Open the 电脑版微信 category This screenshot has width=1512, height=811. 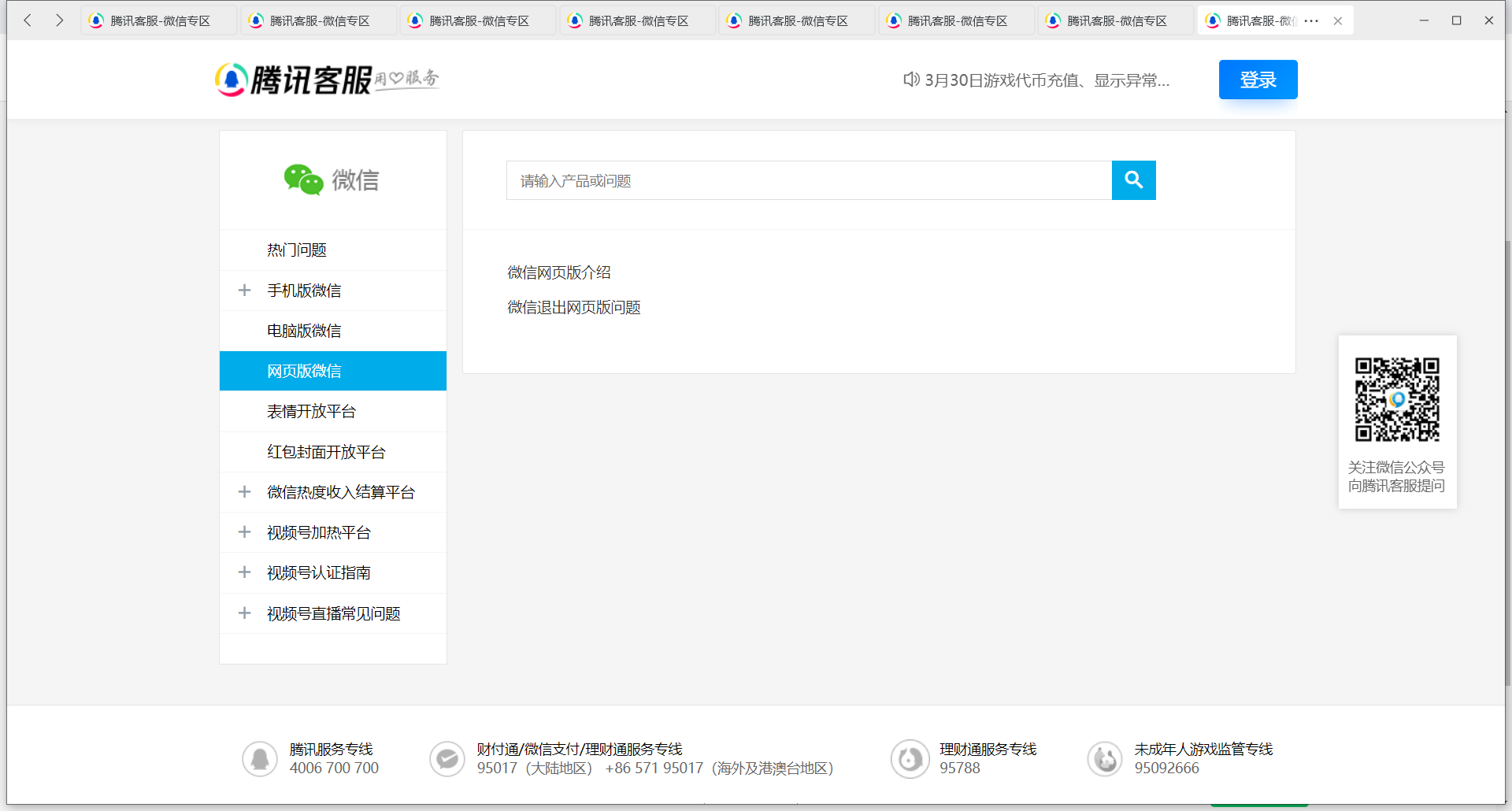[x=333, y=331]
